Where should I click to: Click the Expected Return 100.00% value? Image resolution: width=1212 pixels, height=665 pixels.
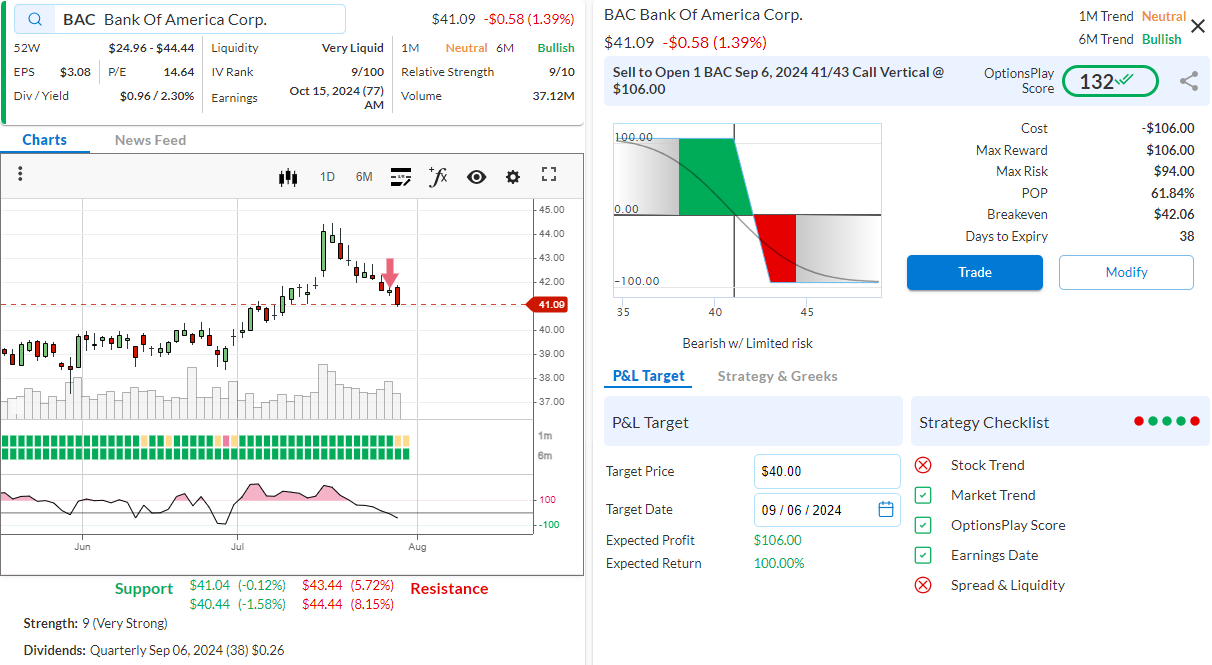[779, 563]
